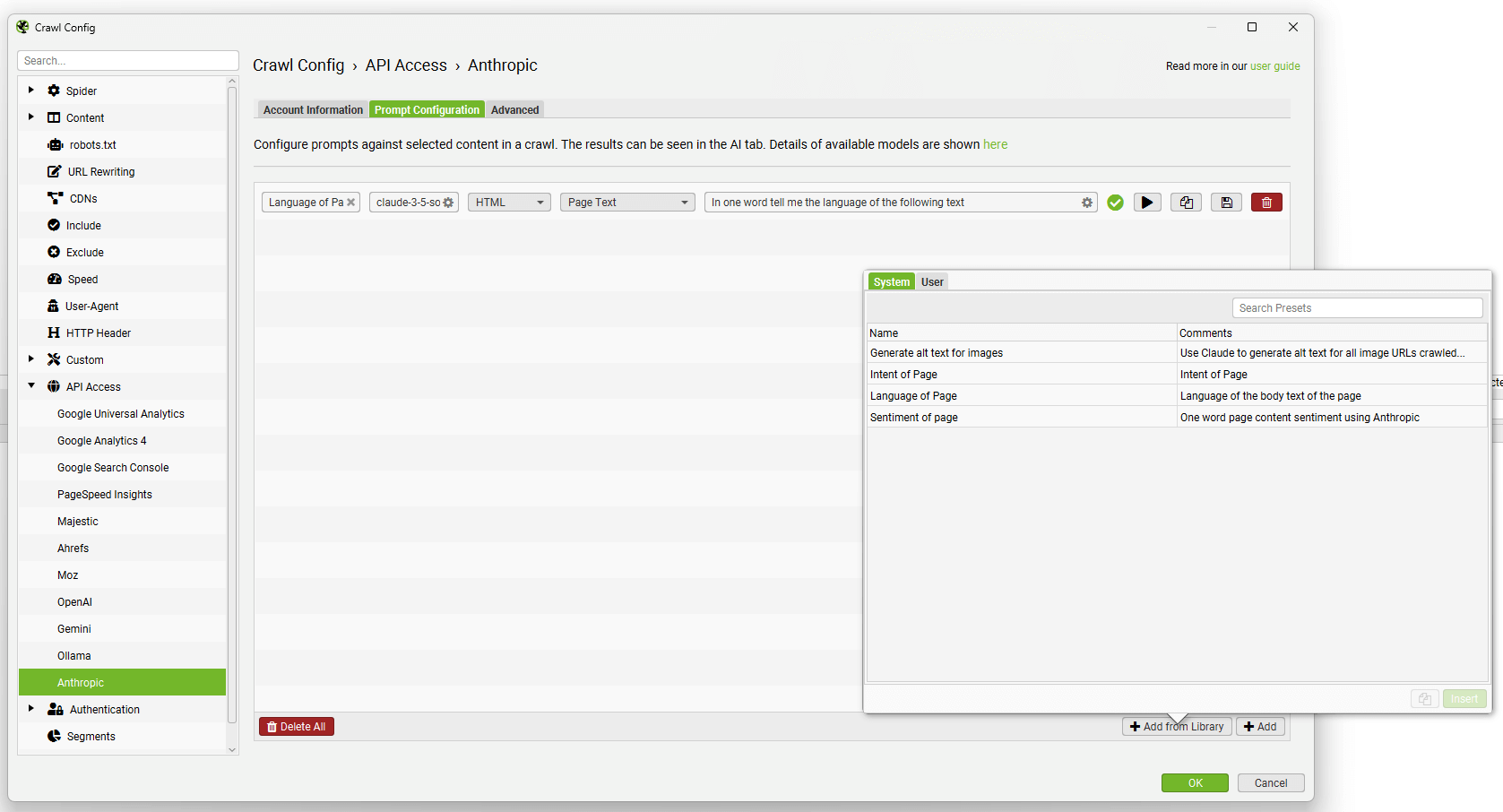This screenshot has height=812, width=1503.
Task: Switch to the Advanced tab
Action: [514, 109]
